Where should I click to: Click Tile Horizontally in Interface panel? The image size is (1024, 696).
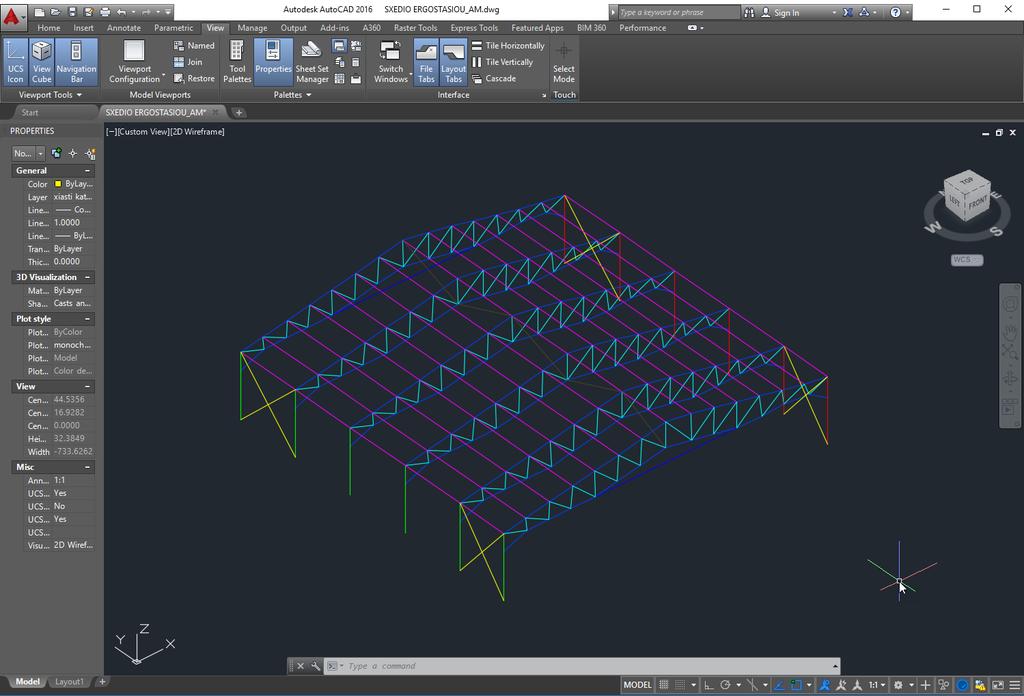point(508,46)
